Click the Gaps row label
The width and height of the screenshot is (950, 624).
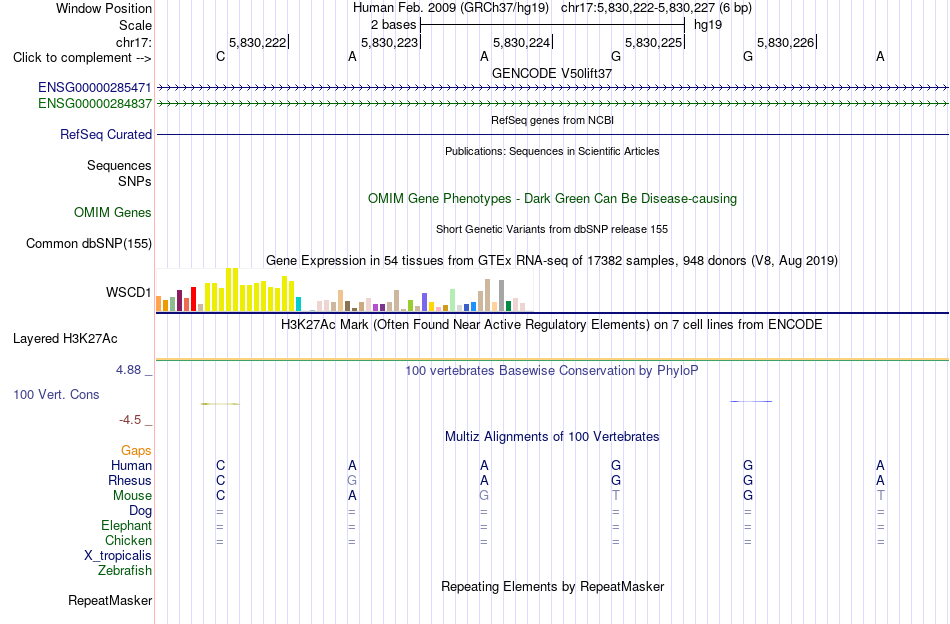pos(136,451)
